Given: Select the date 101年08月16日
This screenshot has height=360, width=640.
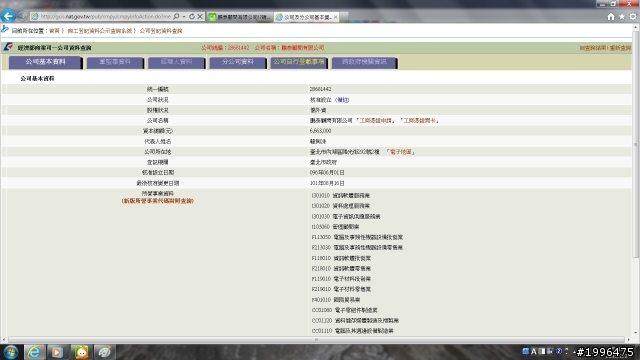Looking at the screenshot, I should point(327,183).
